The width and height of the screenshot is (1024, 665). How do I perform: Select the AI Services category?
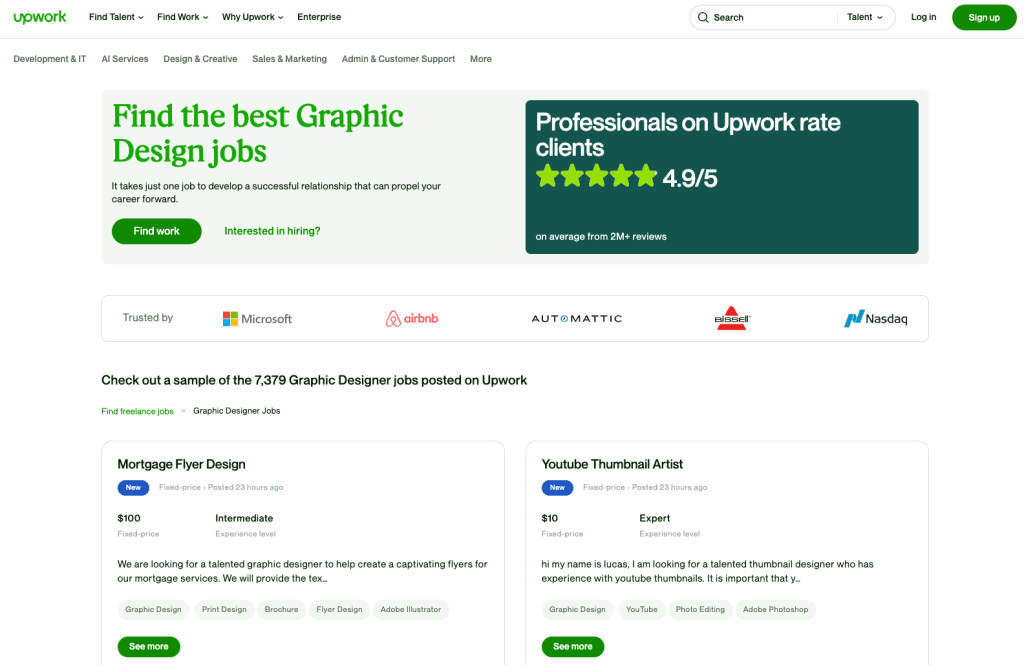125,59
